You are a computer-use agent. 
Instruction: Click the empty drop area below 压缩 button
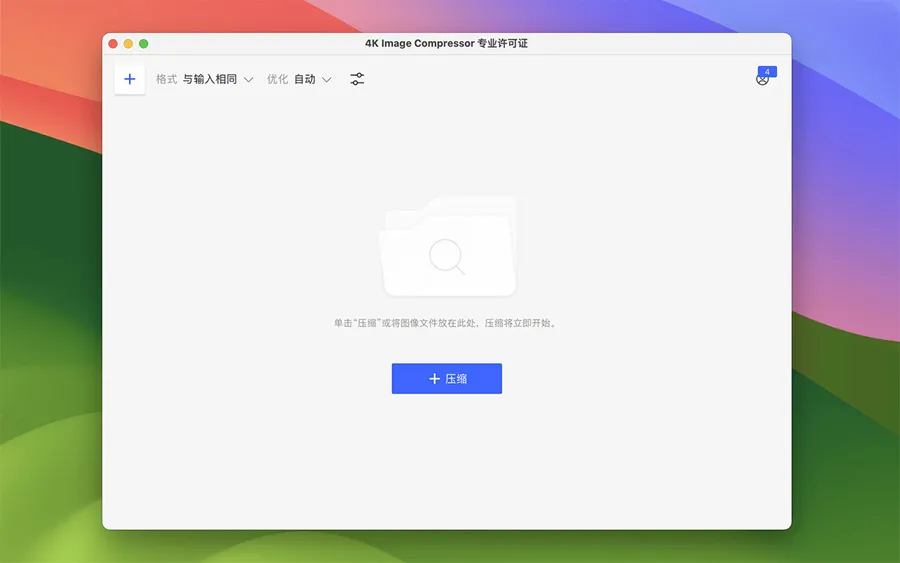click(x=446, y=460)
